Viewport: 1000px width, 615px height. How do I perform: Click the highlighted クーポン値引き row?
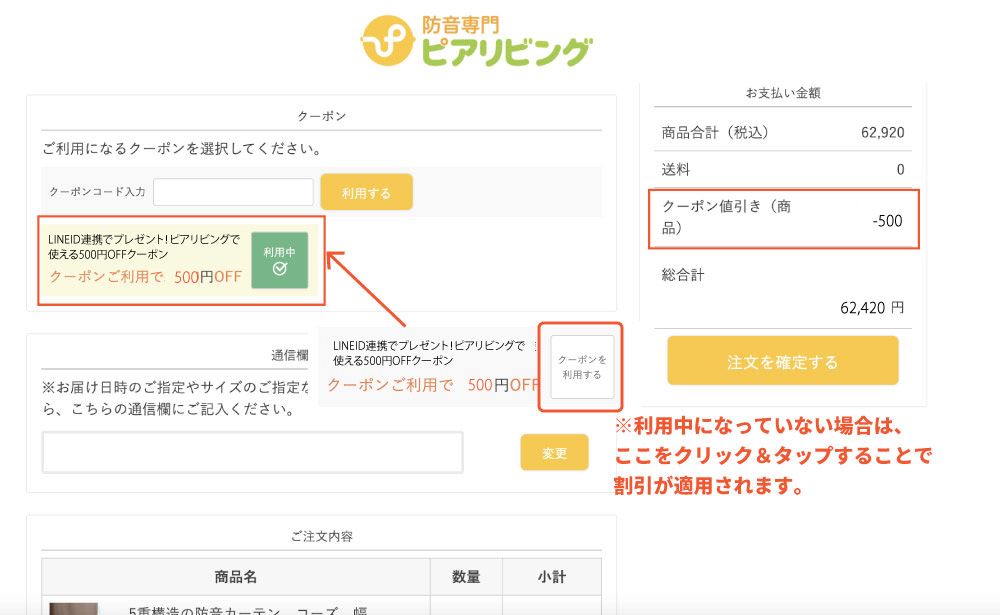tap(783, 218)
